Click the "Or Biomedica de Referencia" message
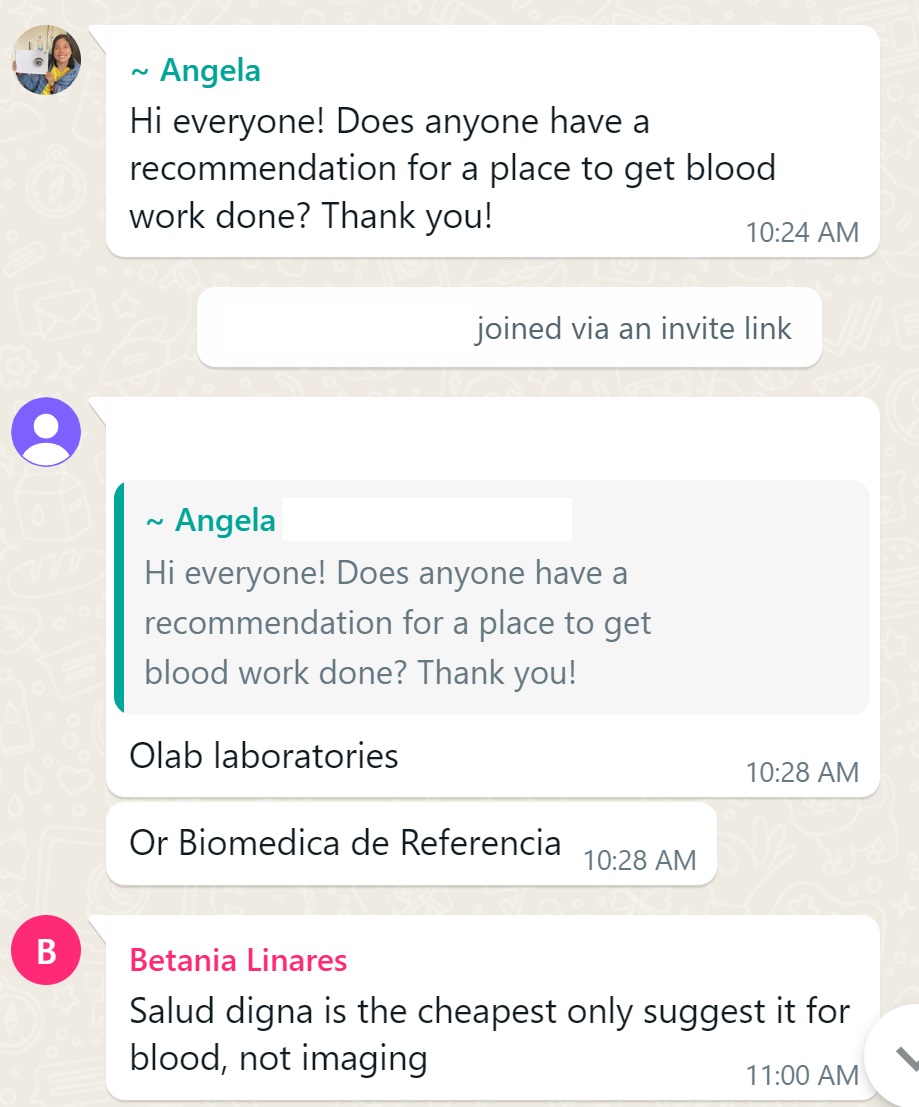This screenshot has height=1107, width=919. tap(345, 843)
